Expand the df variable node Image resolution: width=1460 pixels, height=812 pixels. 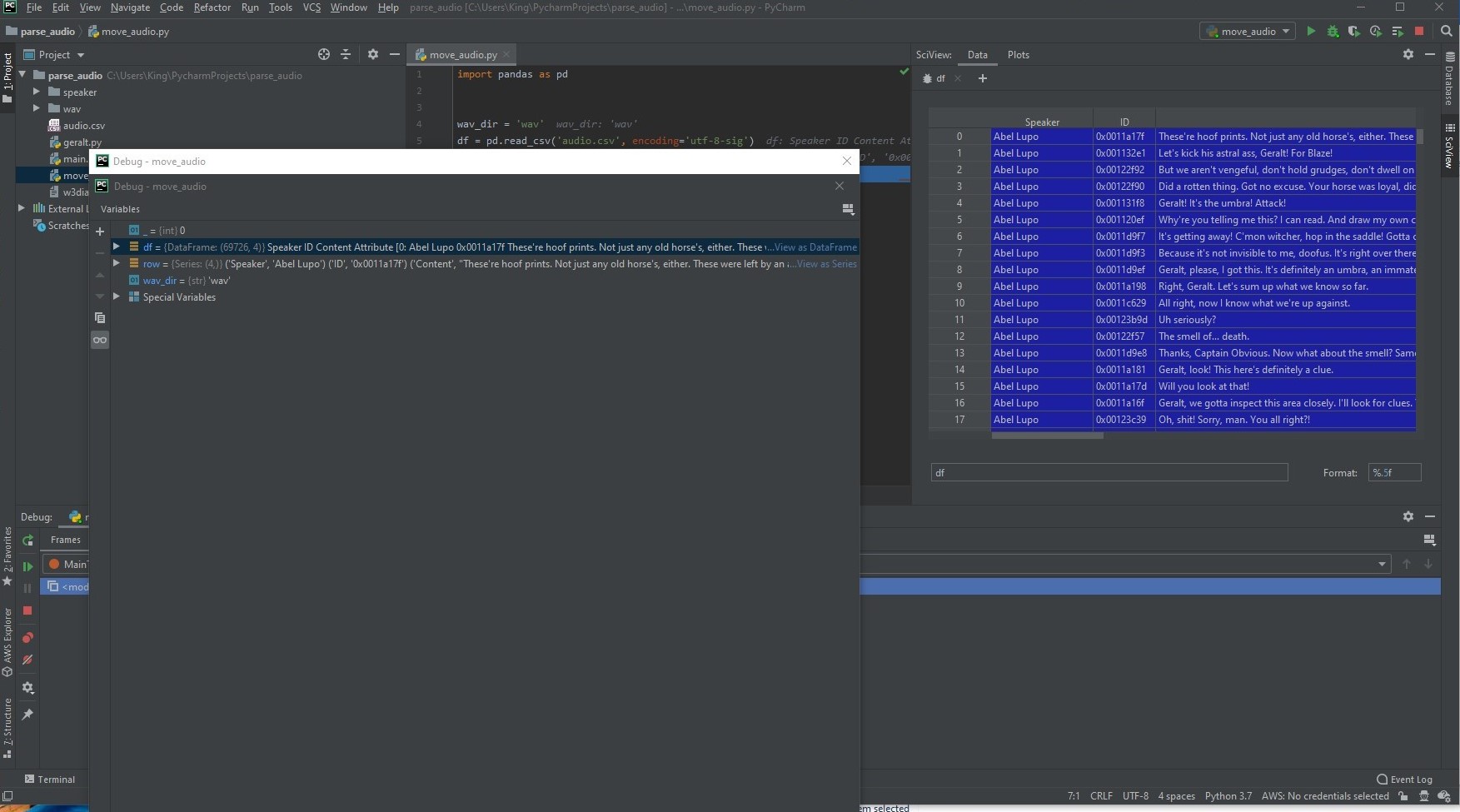click(x=117, y=247)
